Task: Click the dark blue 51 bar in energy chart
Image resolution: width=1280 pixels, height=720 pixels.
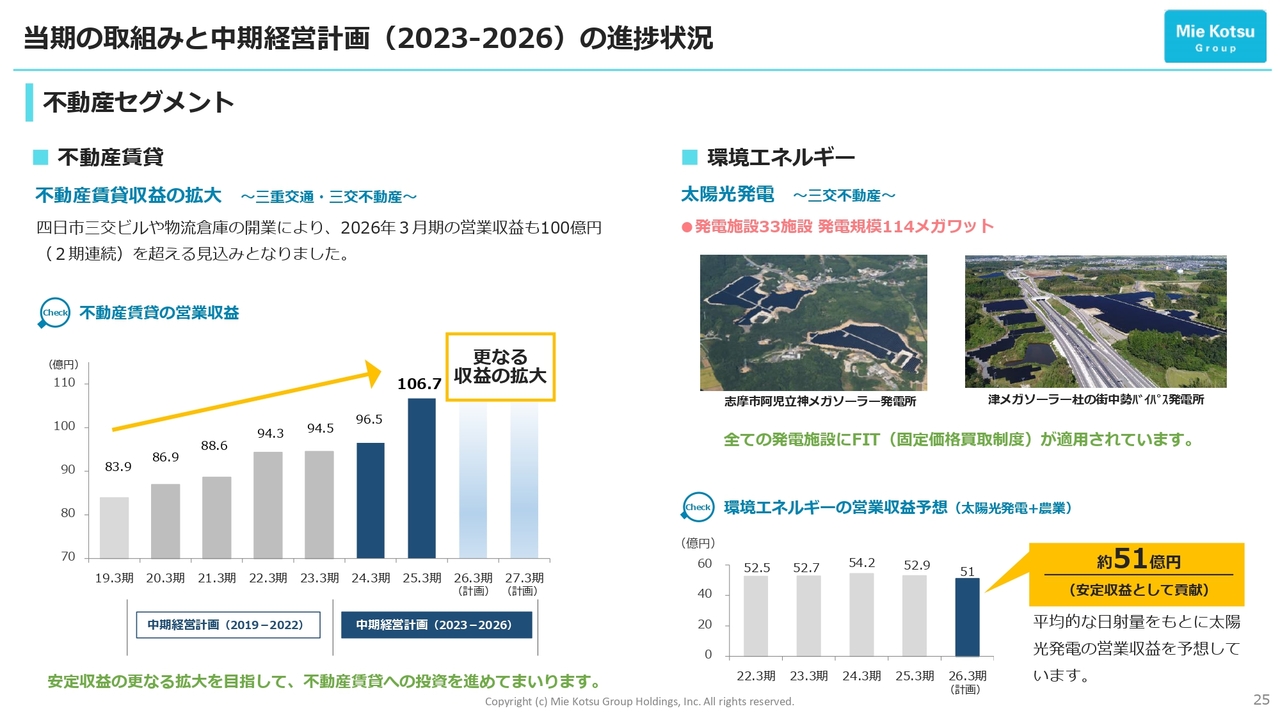Action: click(967, 617)
